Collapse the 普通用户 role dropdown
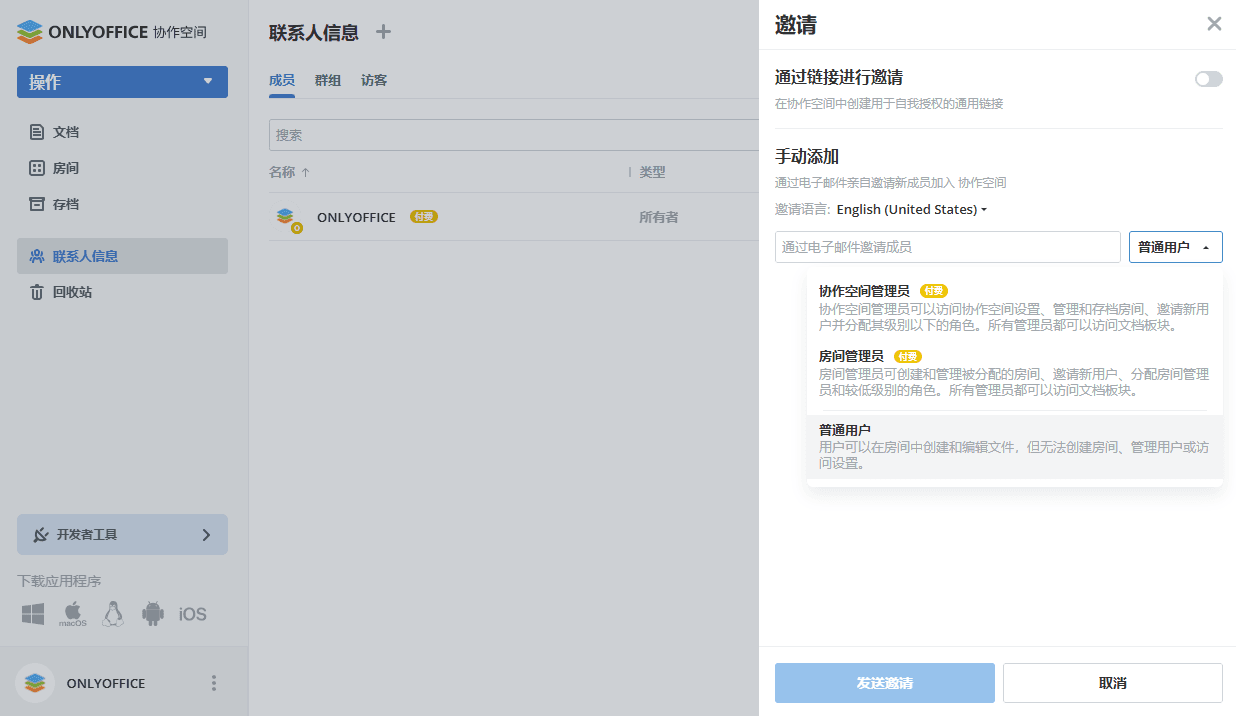The height and width of the screenshot is (716, 1236). coord(1176,247)
